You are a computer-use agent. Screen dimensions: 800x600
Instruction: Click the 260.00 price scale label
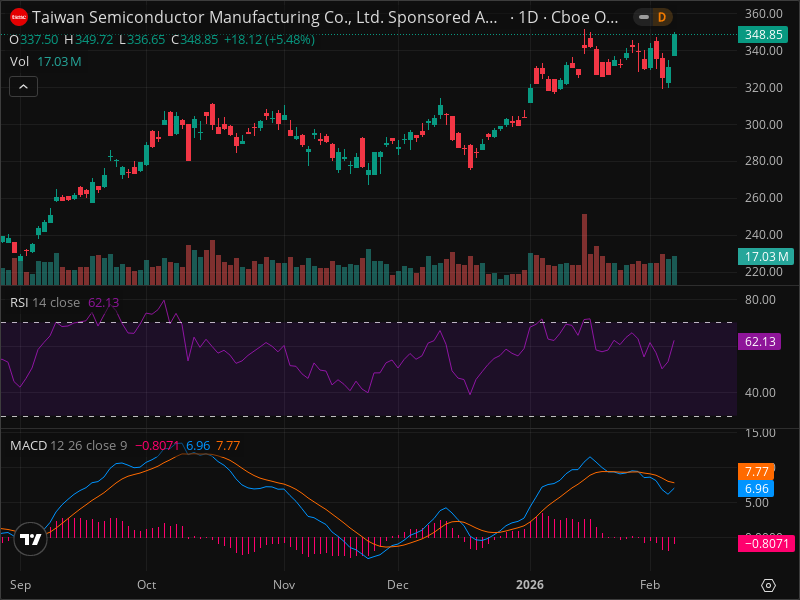click(x=763, y=197)
